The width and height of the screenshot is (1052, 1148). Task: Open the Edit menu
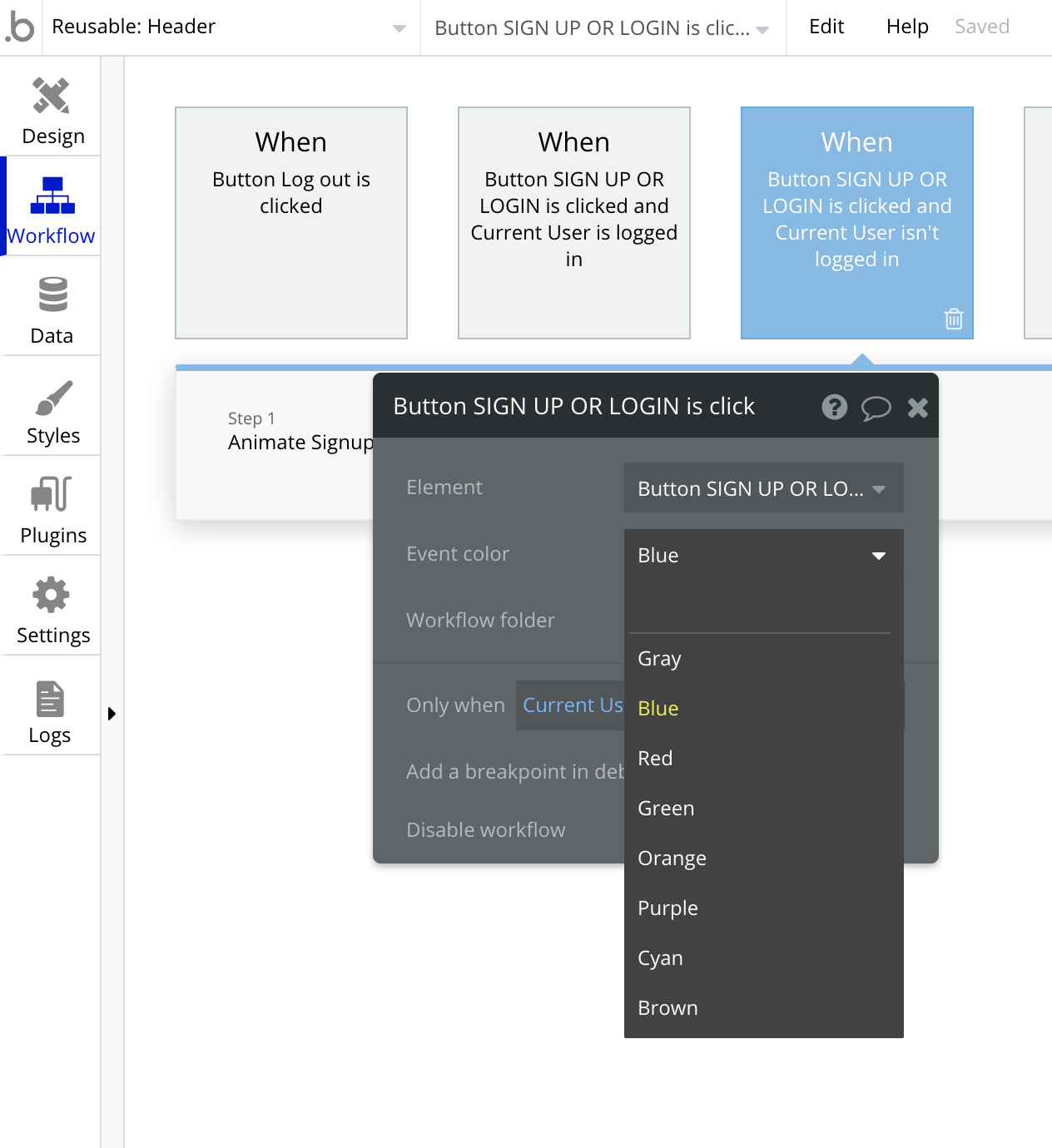coord(826,27)
